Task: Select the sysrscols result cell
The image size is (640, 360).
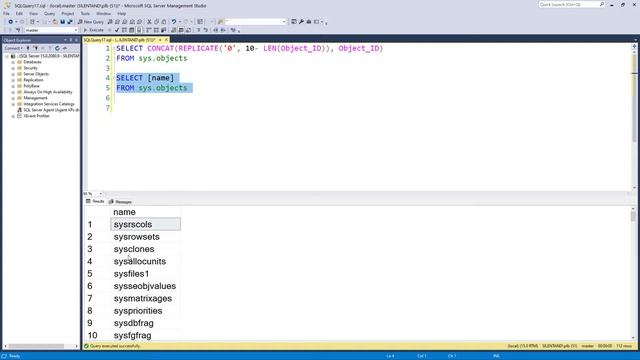Action: coord(145,224)
